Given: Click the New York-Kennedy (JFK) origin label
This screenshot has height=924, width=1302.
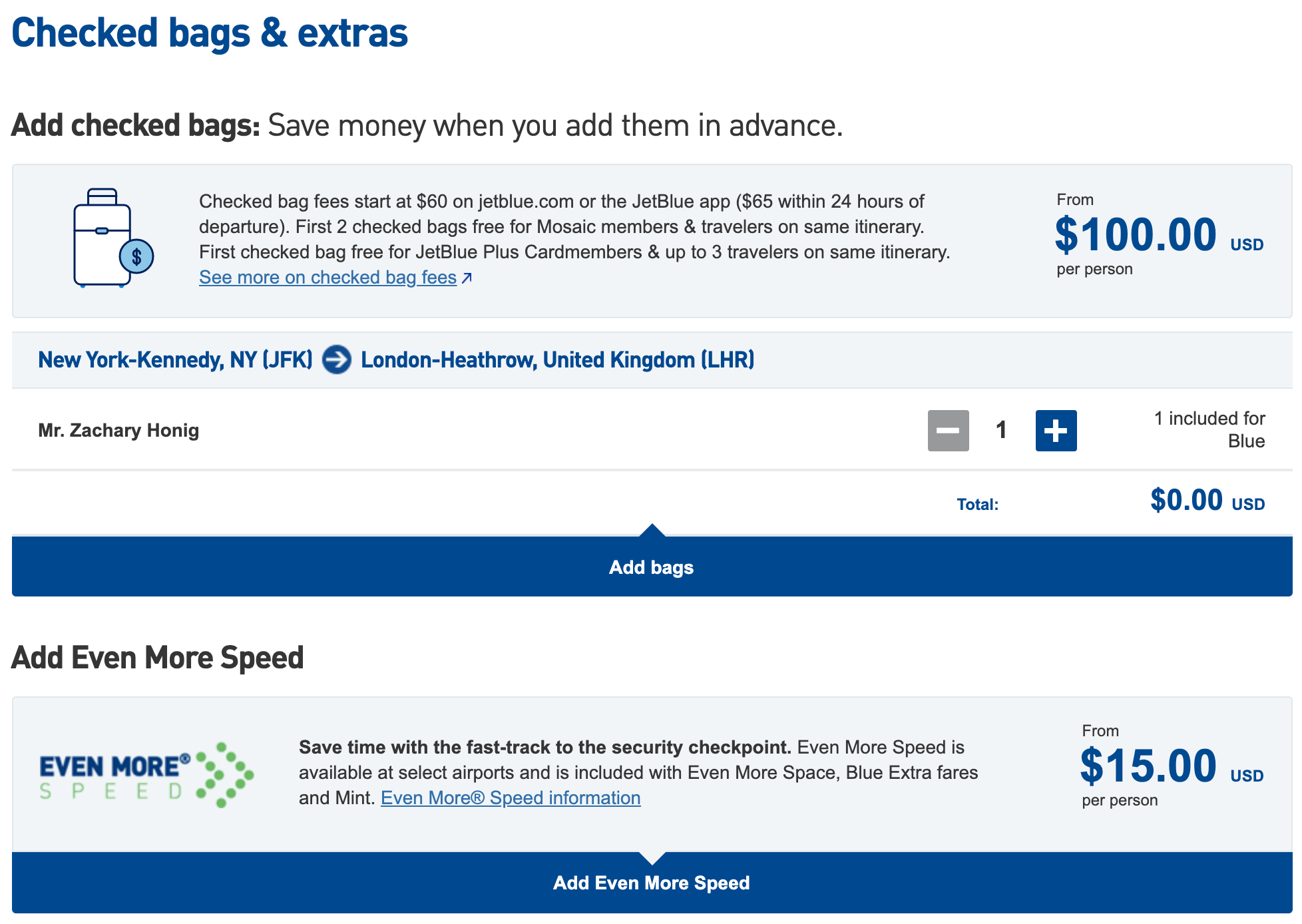Looking at the screenshot, I should point(175,360).
